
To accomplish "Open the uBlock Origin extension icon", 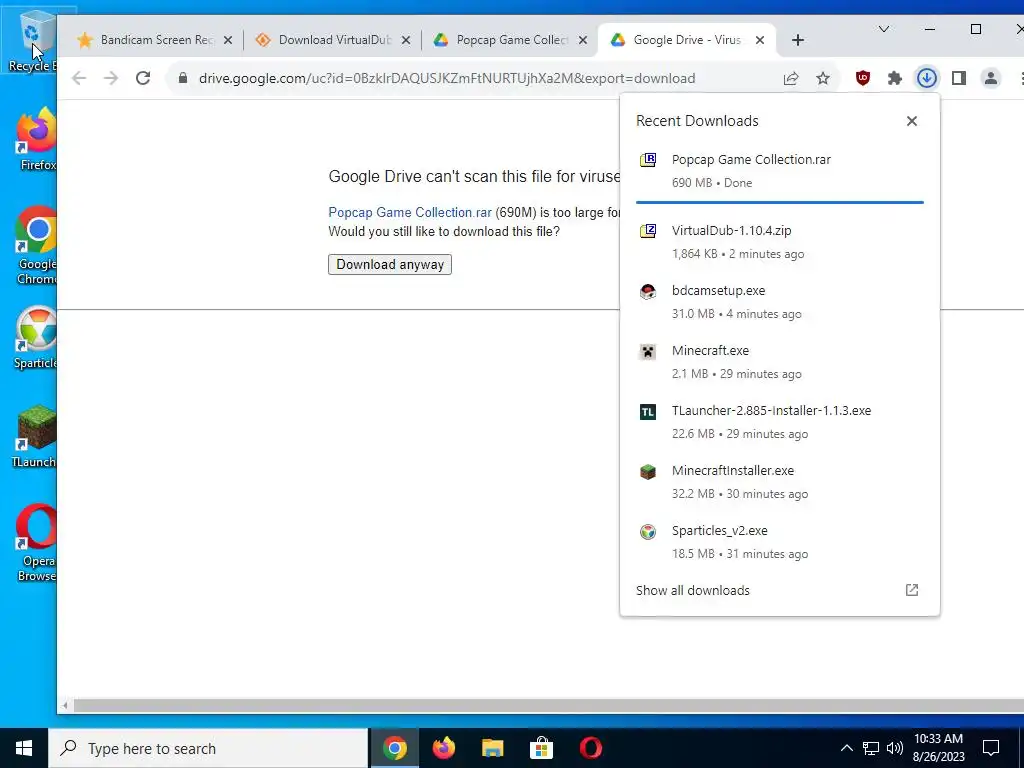I will (x=863, y=78).
